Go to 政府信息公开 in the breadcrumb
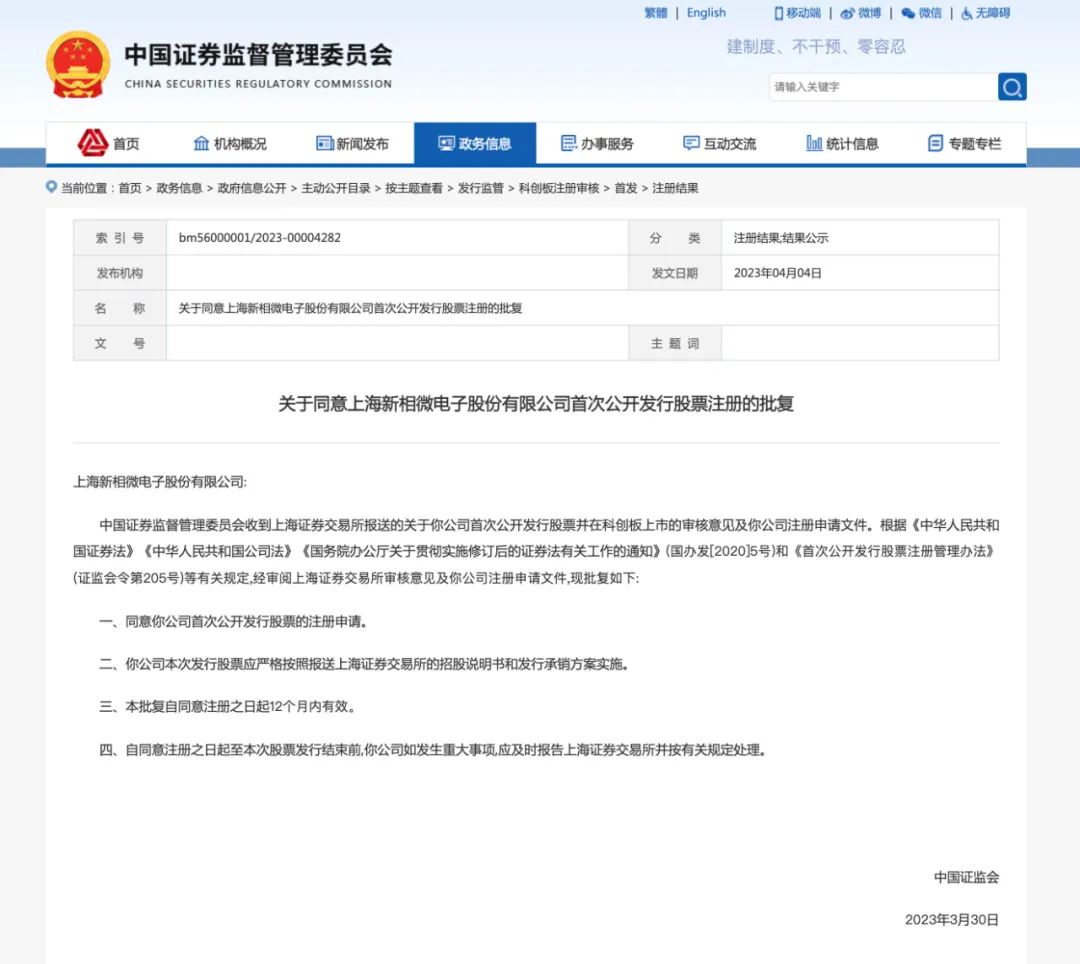Viewport: 1080px width, 964px height. (x=251, y=188)
